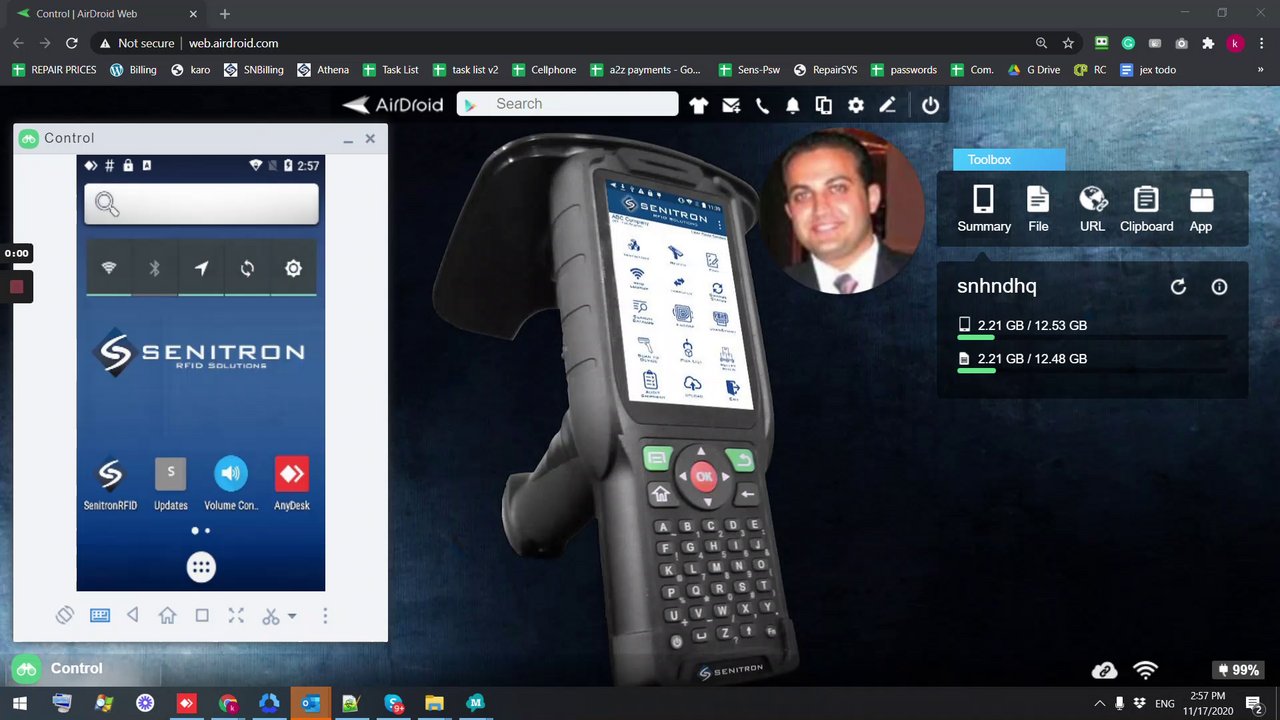Open Athena bookmark
Viewport: 1280px width, 720px height.
click(x=323, y=70)
